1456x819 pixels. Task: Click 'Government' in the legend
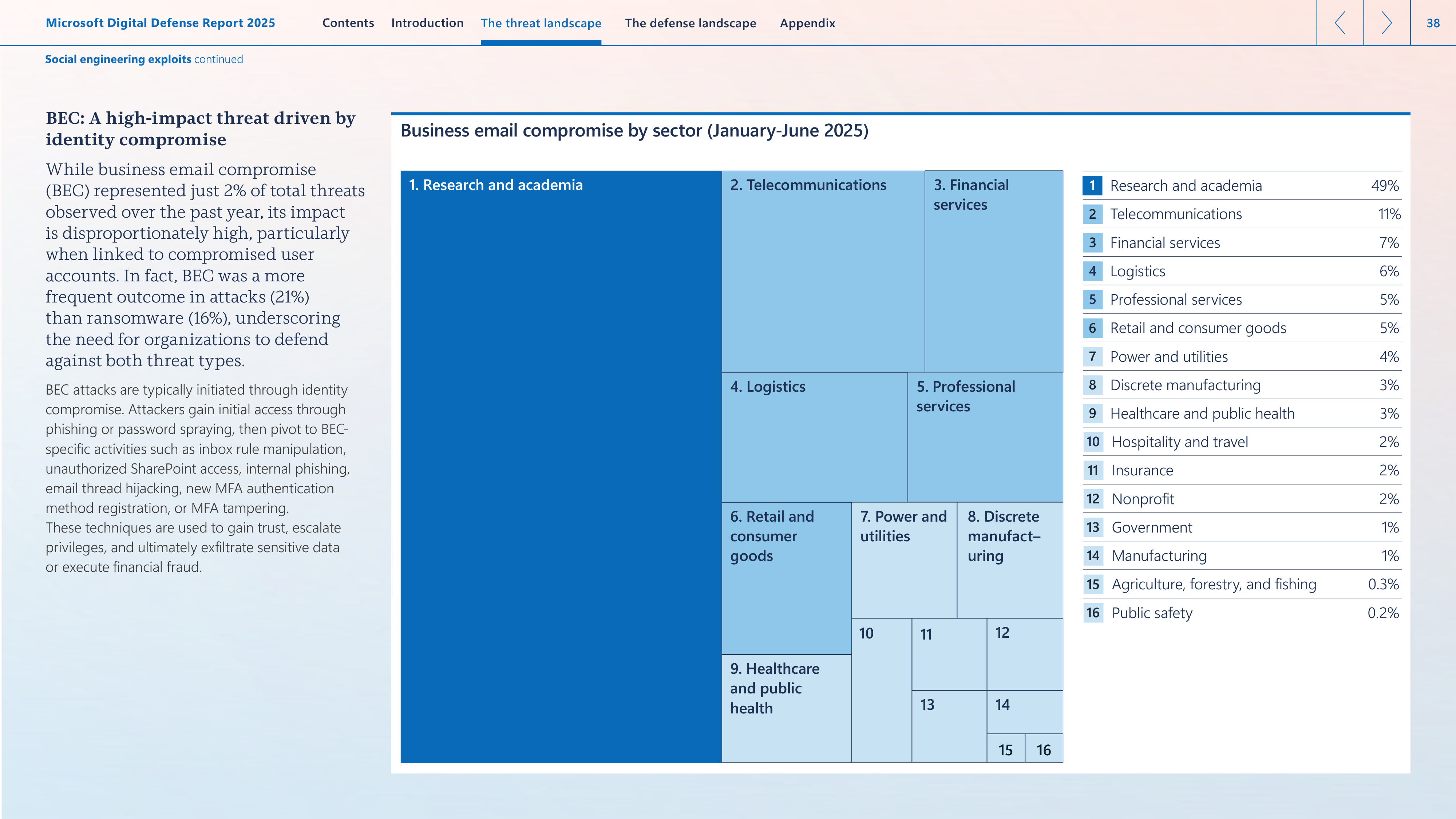coord(1151,527)
